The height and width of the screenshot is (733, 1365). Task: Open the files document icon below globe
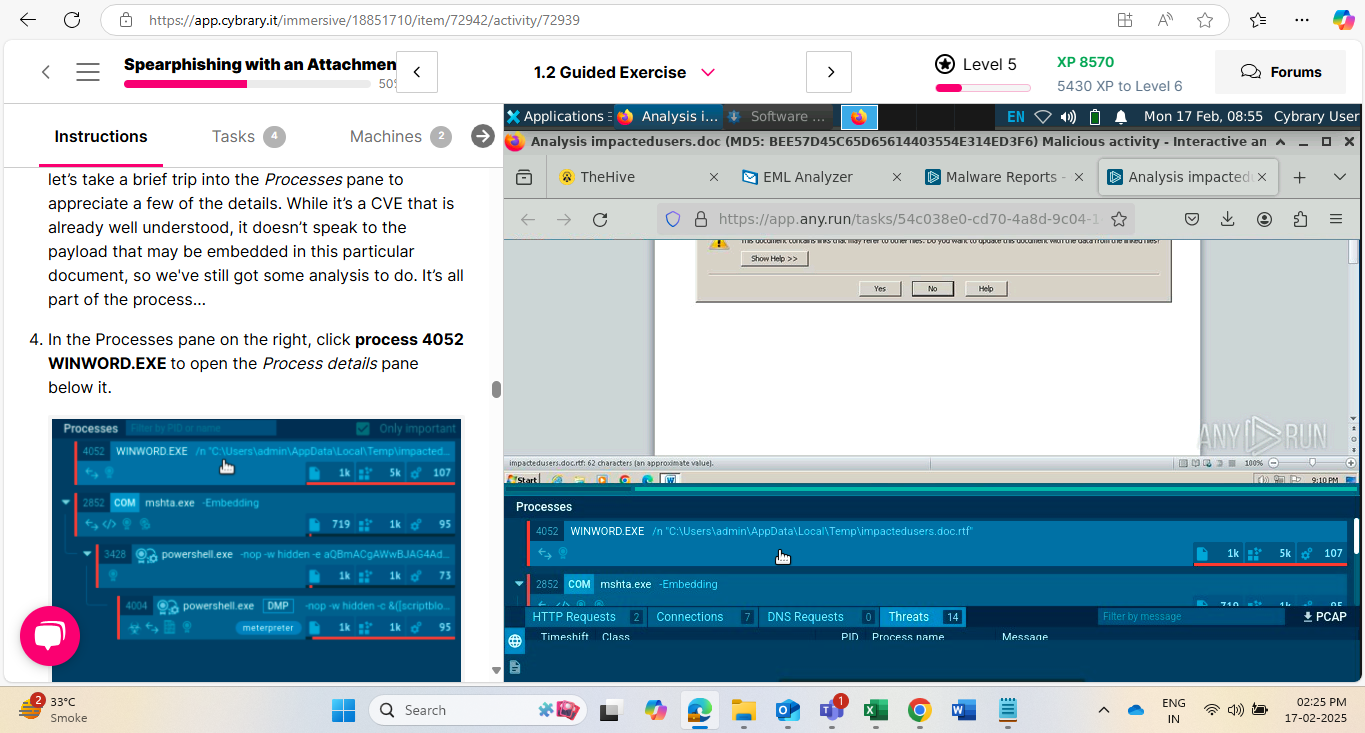pyautogui.click(x=515, y=666)
